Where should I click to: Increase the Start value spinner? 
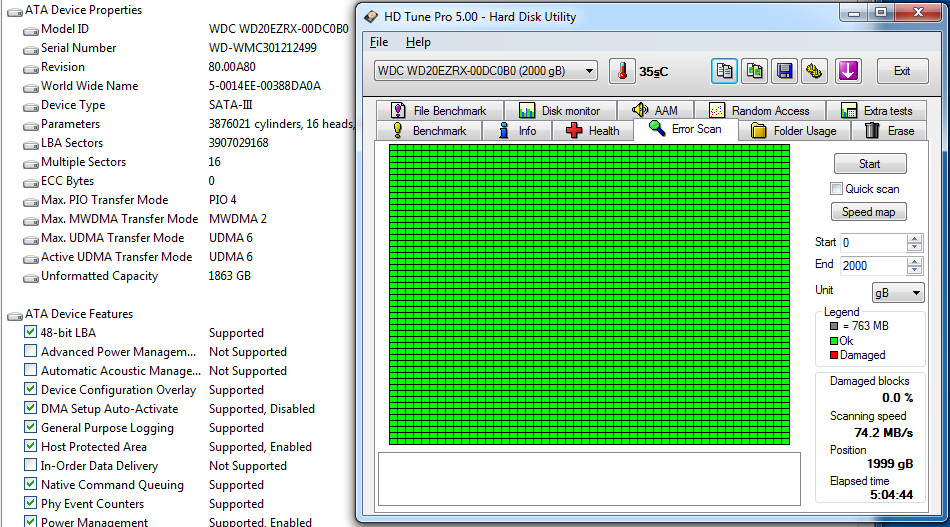[914, 238]
